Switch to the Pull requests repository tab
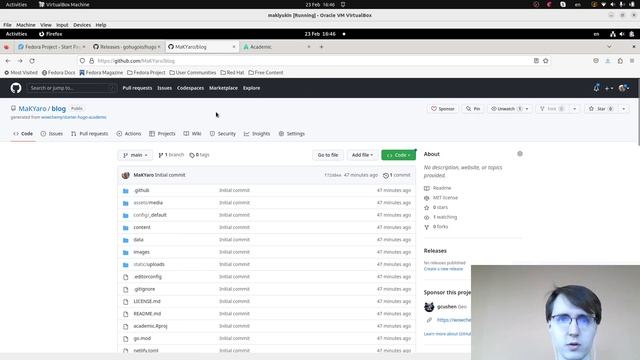The width and height of the screenshot is (640, 360). click(x=90, y=134)
